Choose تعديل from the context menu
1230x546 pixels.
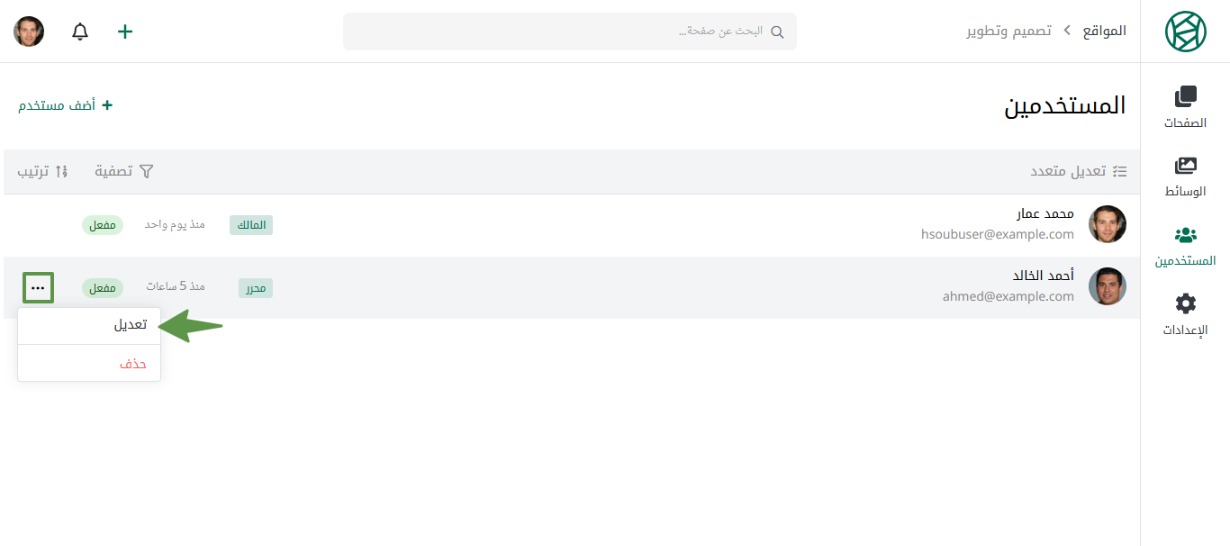130,325
